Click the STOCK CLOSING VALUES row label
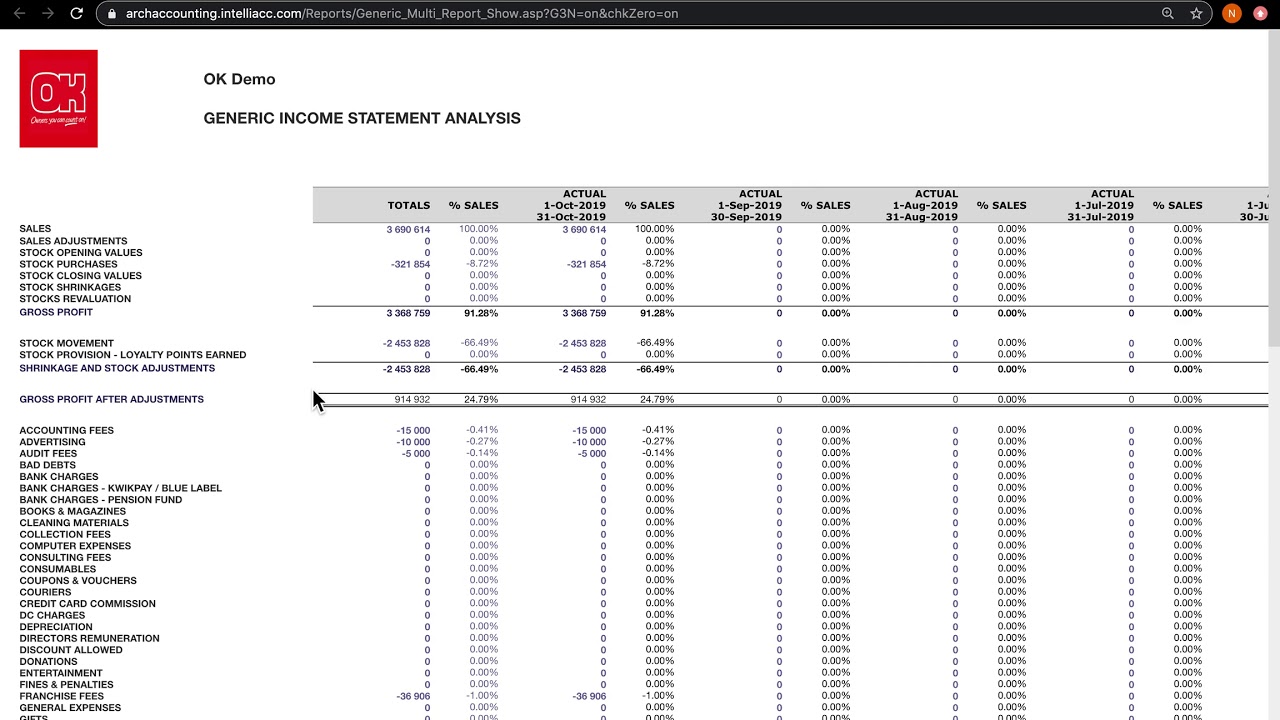This screenshot has width=1280, height=720. (x=80, y=276)
